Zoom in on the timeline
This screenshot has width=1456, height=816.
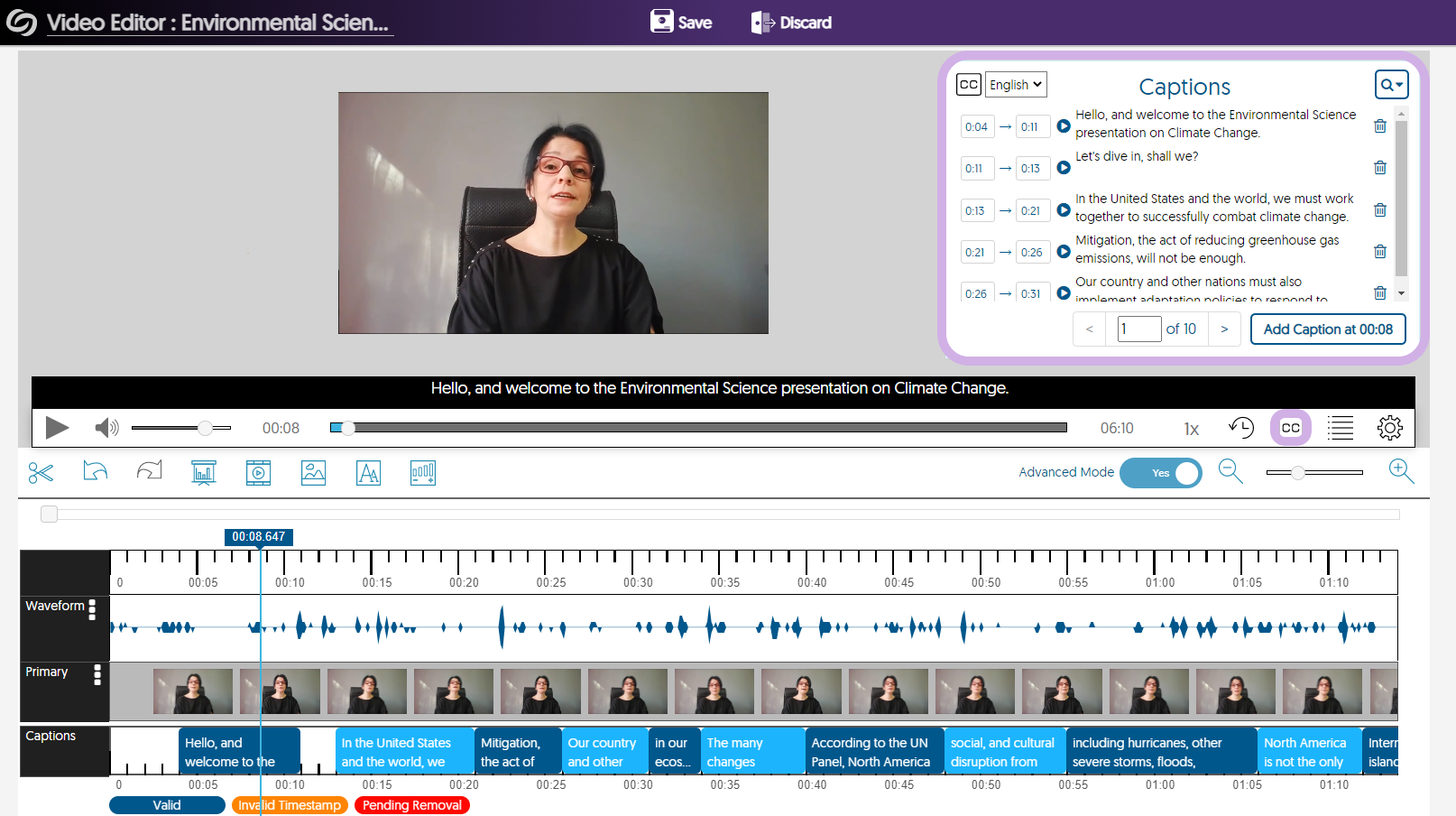point(1400,471)
